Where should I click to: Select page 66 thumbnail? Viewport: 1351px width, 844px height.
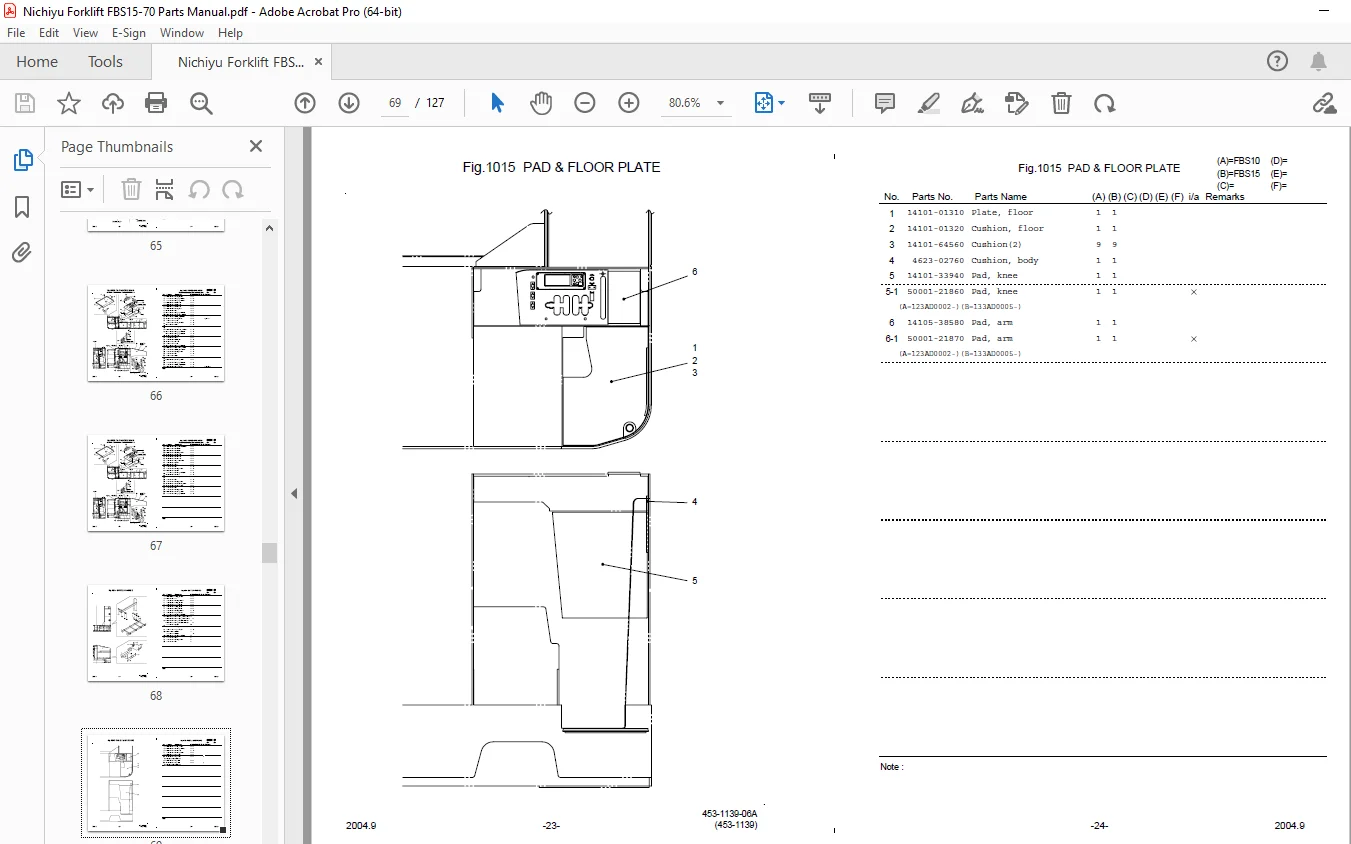tap(156, 333)
